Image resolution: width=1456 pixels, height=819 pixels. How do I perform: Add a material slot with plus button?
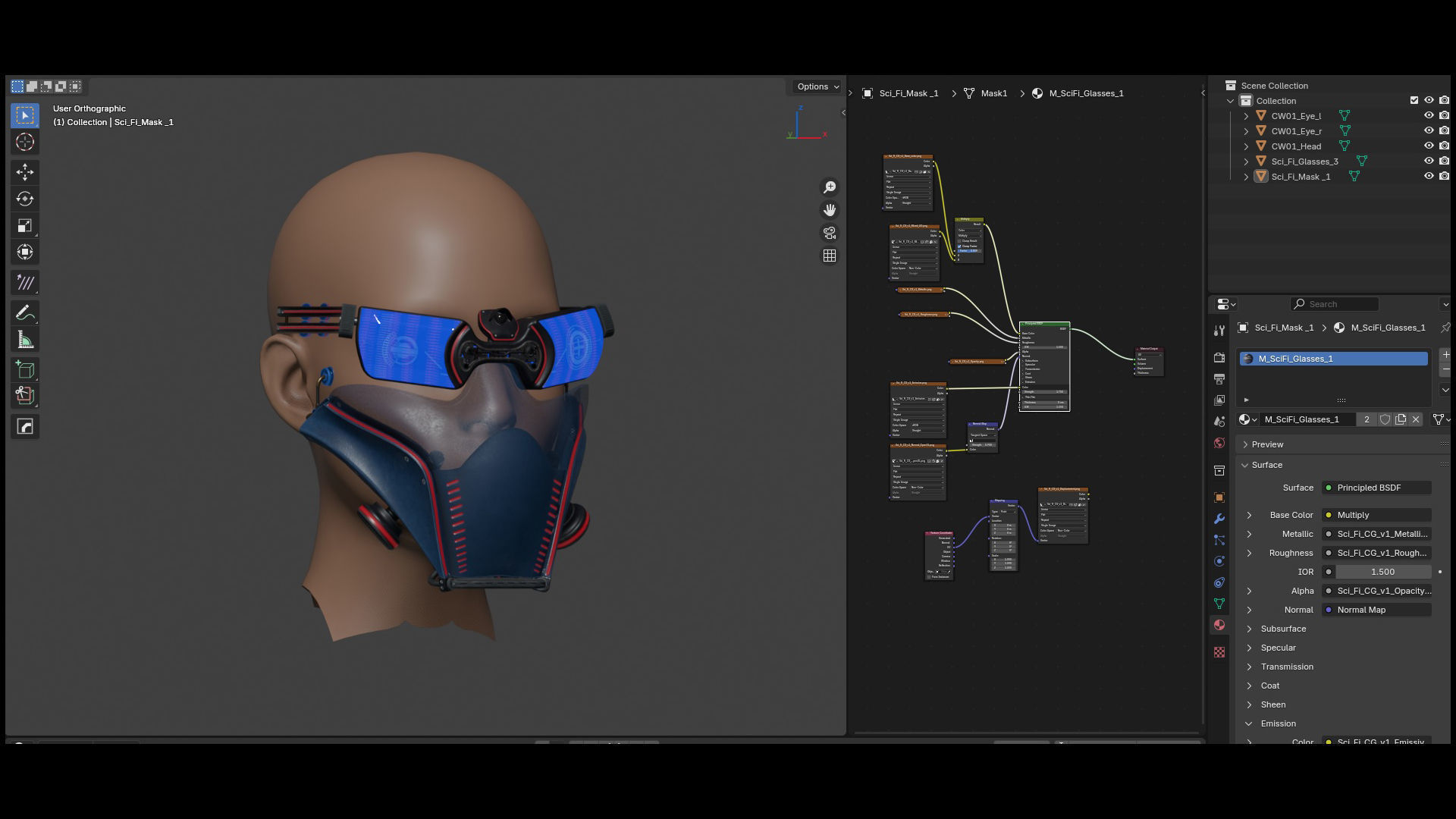tap(1445, 355)
